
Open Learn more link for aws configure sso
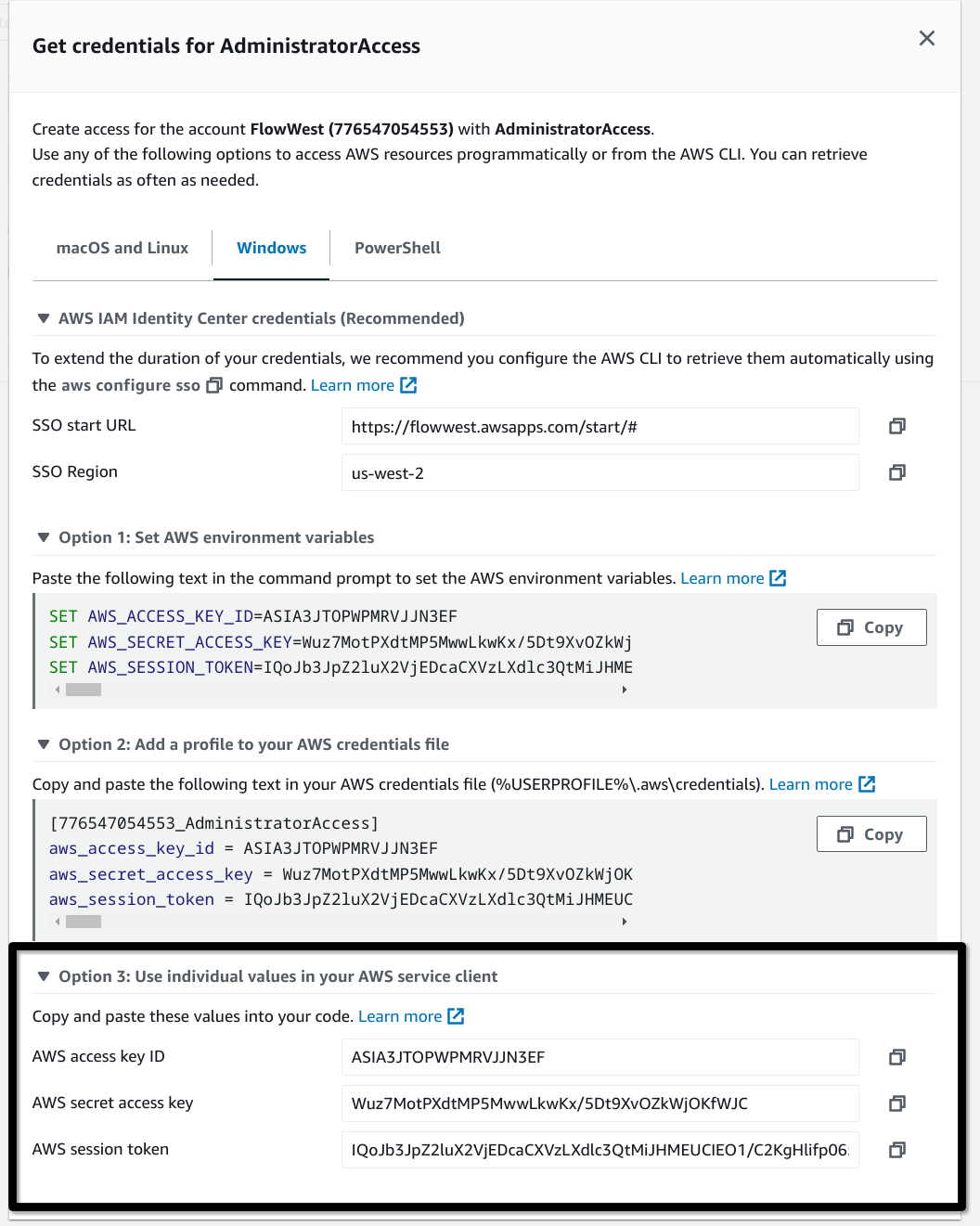click(363, 385)
